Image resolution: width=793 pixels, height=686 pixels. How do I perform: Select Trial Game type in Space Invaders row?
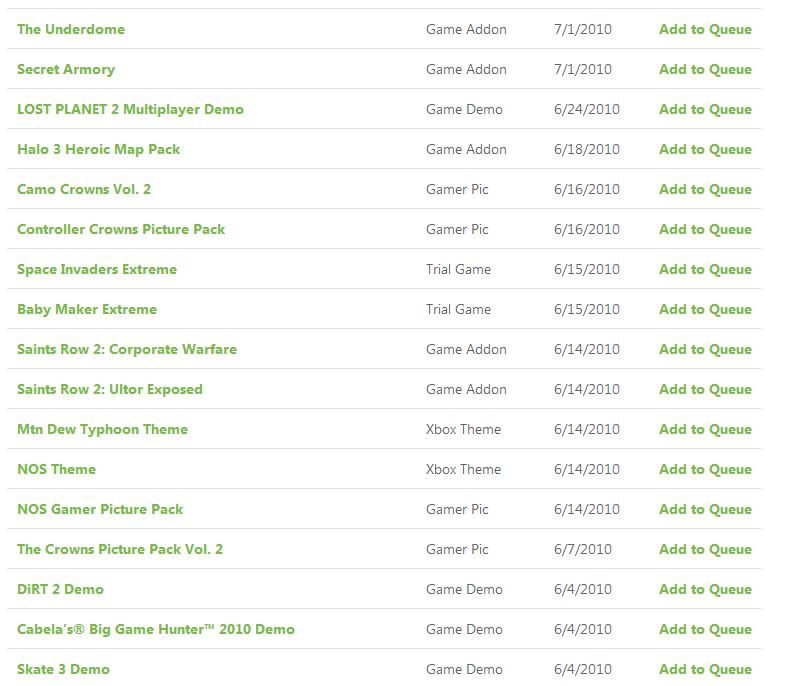pos(458,269)
